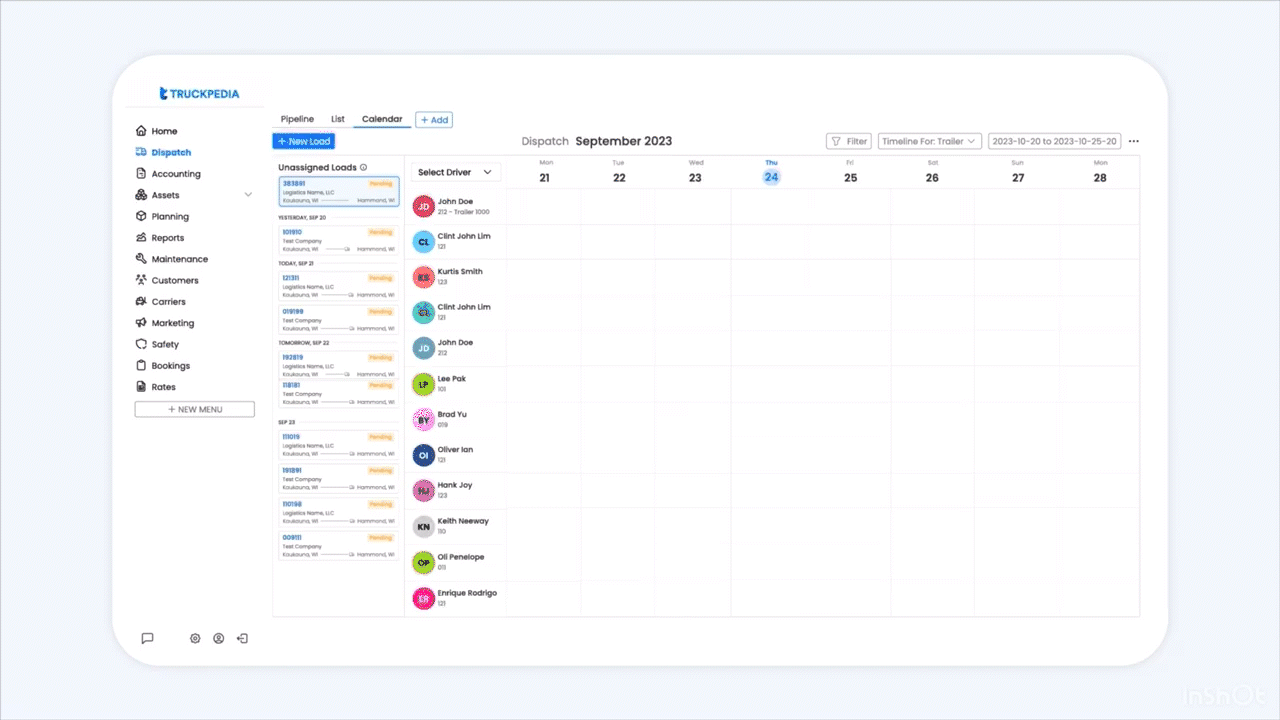
Task: Click the Filter button
Action: click(x=848, y=142)
